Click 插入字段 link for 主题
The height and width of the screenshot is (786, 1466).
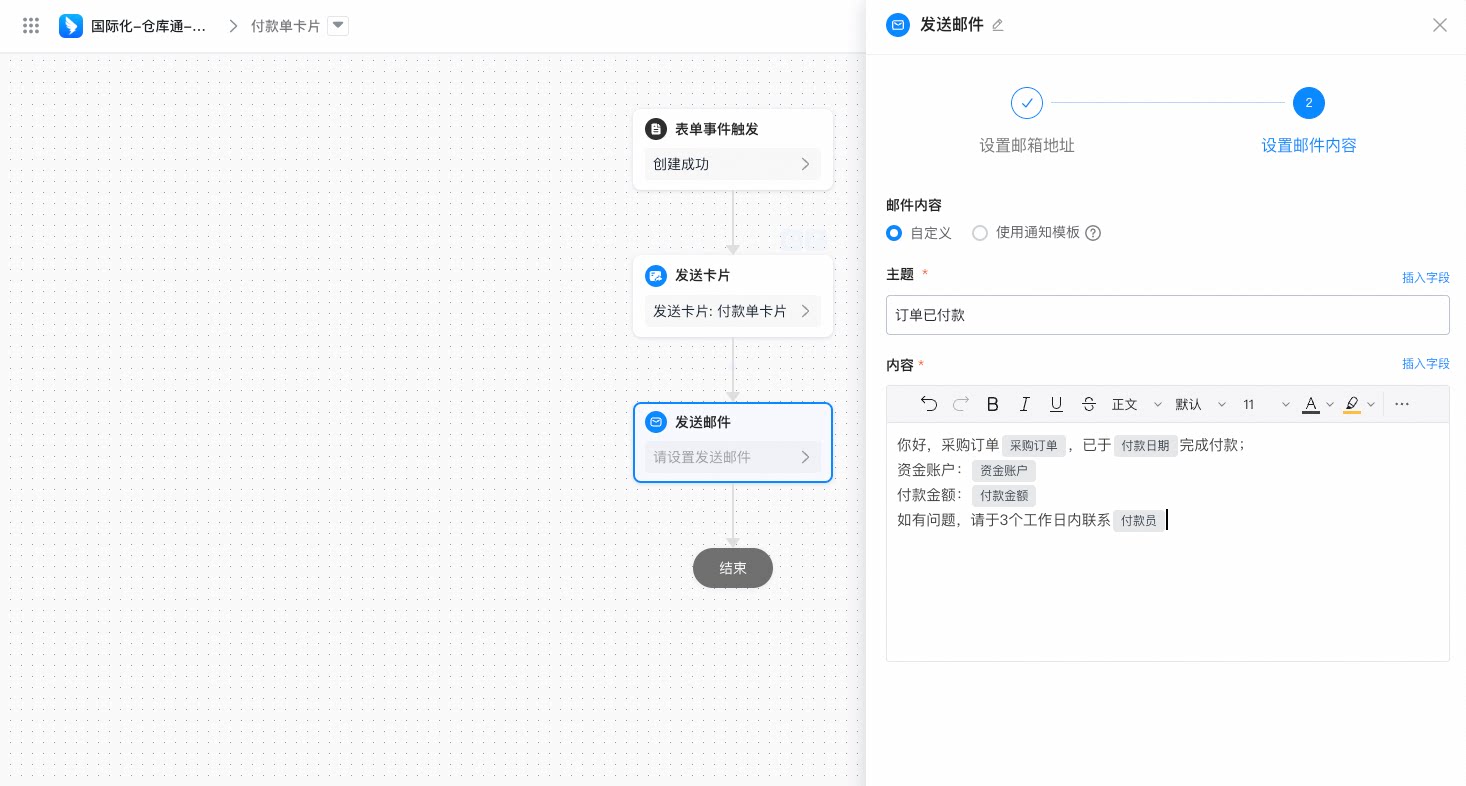1425,277
